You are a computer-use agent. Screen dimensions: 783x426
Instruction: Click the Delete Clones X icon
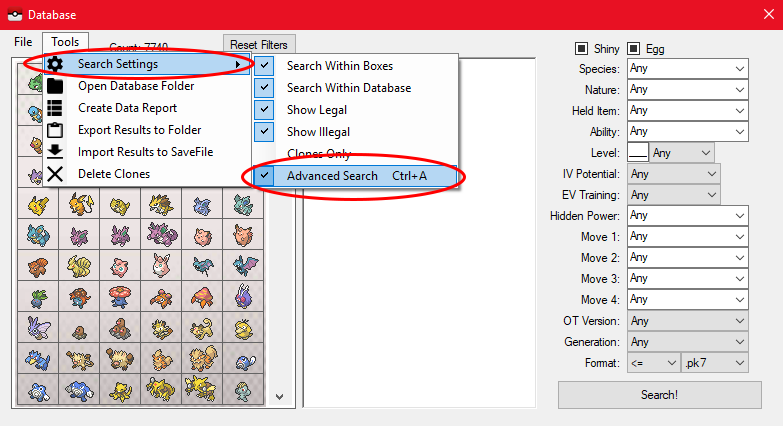55,174
